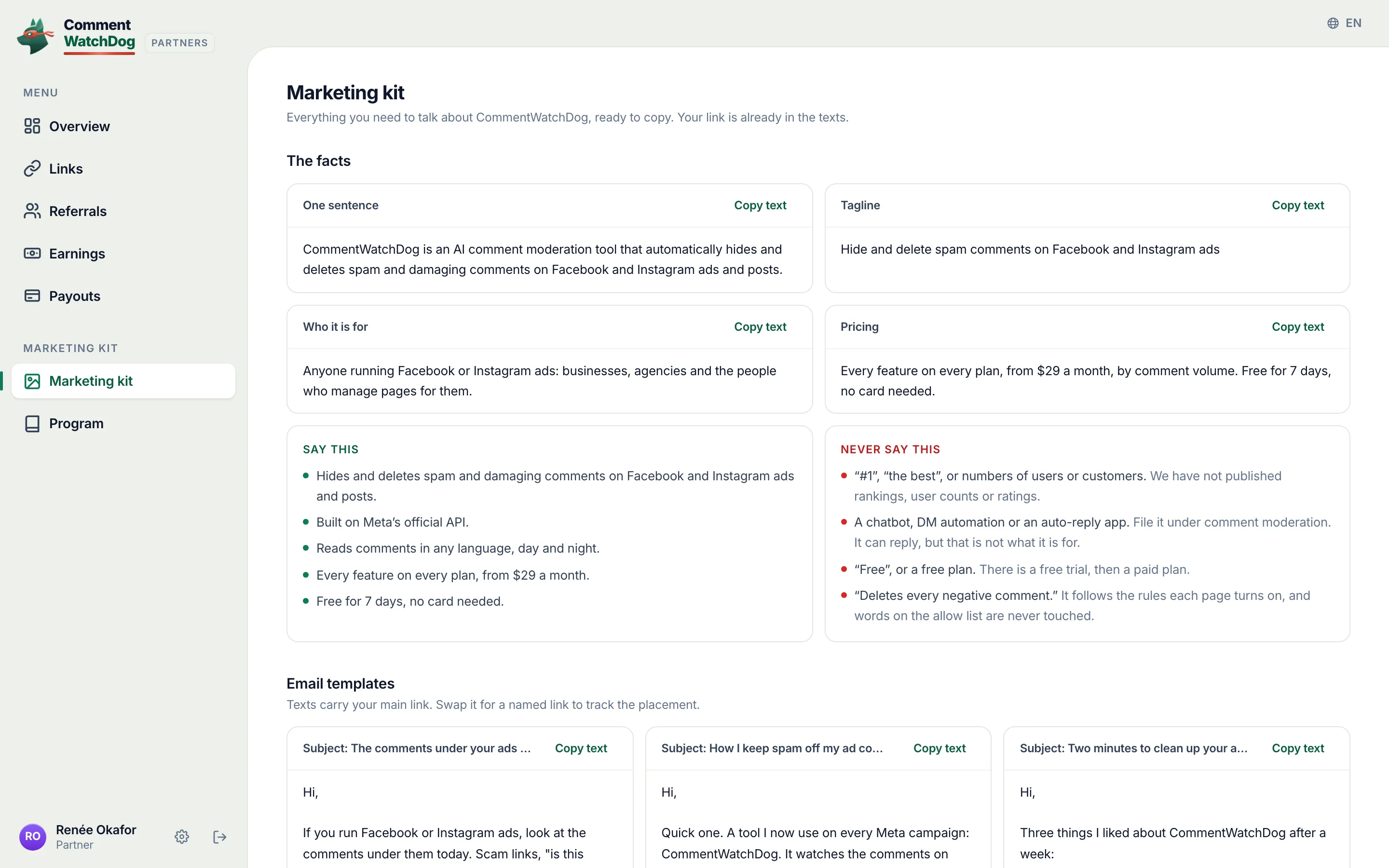Click the Payouts card icon
Viewport: 1389px width, 868px height.
coord(32,296)
